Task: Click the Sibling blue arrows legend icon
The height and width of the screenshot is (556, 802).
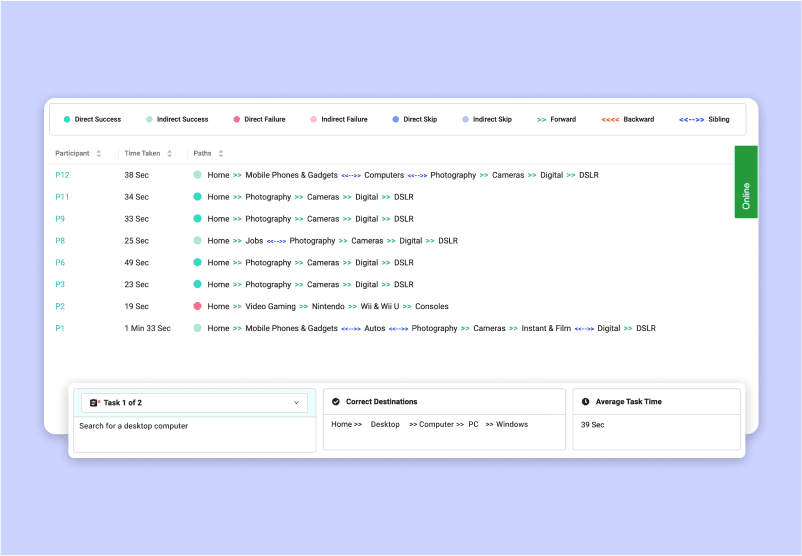Action: coord(691,119)
